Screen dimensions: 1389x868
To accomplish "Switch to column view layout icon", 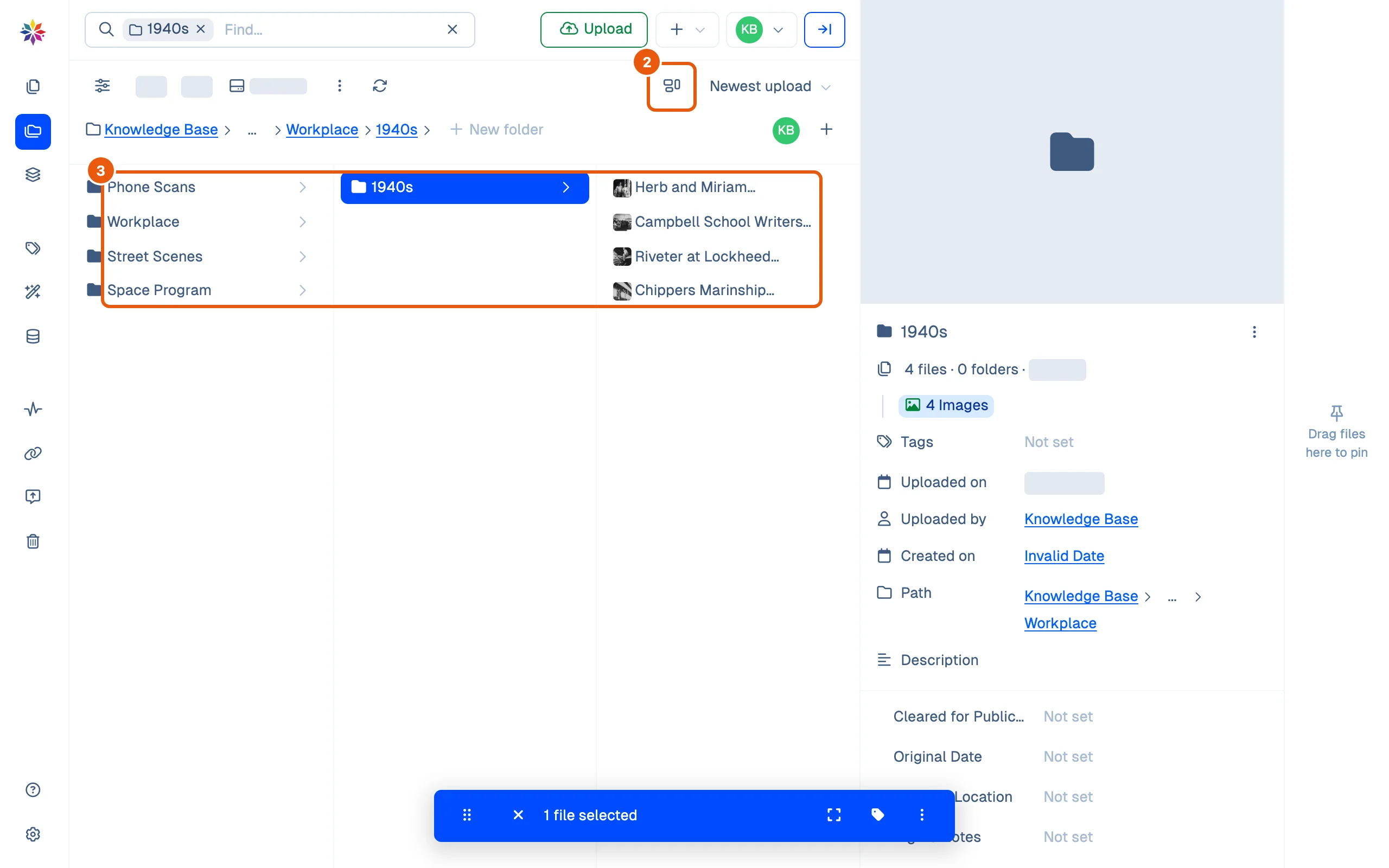I will coord(672,86).
